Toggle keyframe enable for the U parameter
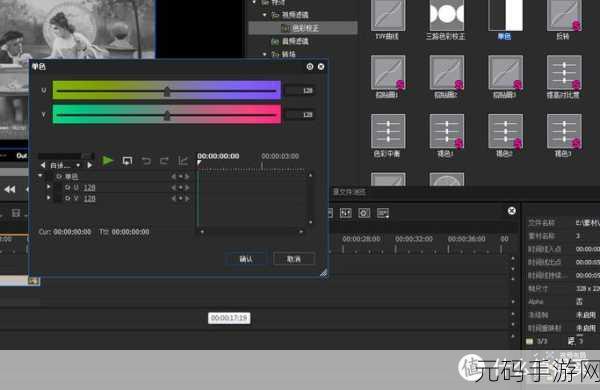 click(x=68, y=188)
